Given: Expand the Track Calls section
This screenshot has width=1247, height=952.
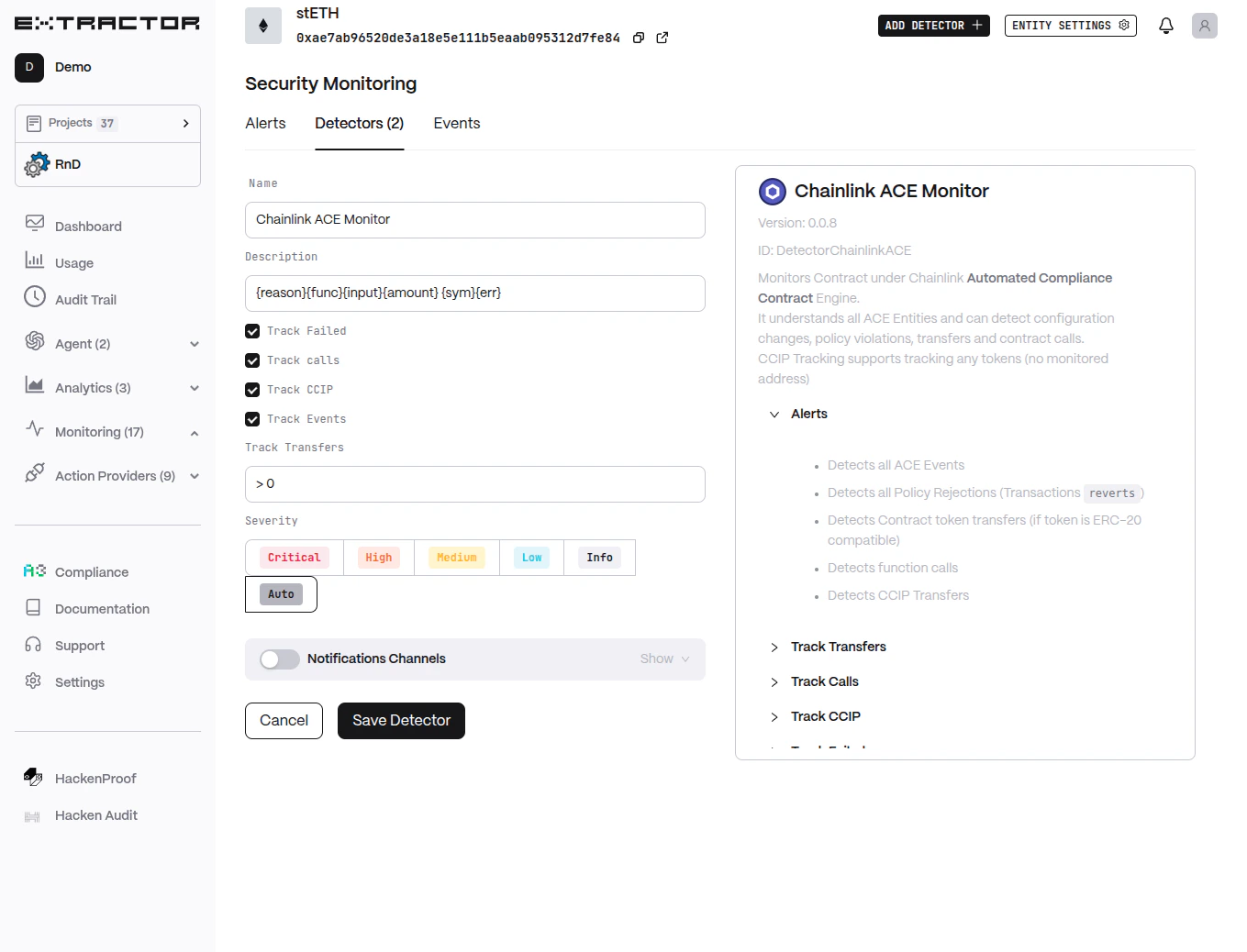Looking at the screenshot, I should point(774,682).
